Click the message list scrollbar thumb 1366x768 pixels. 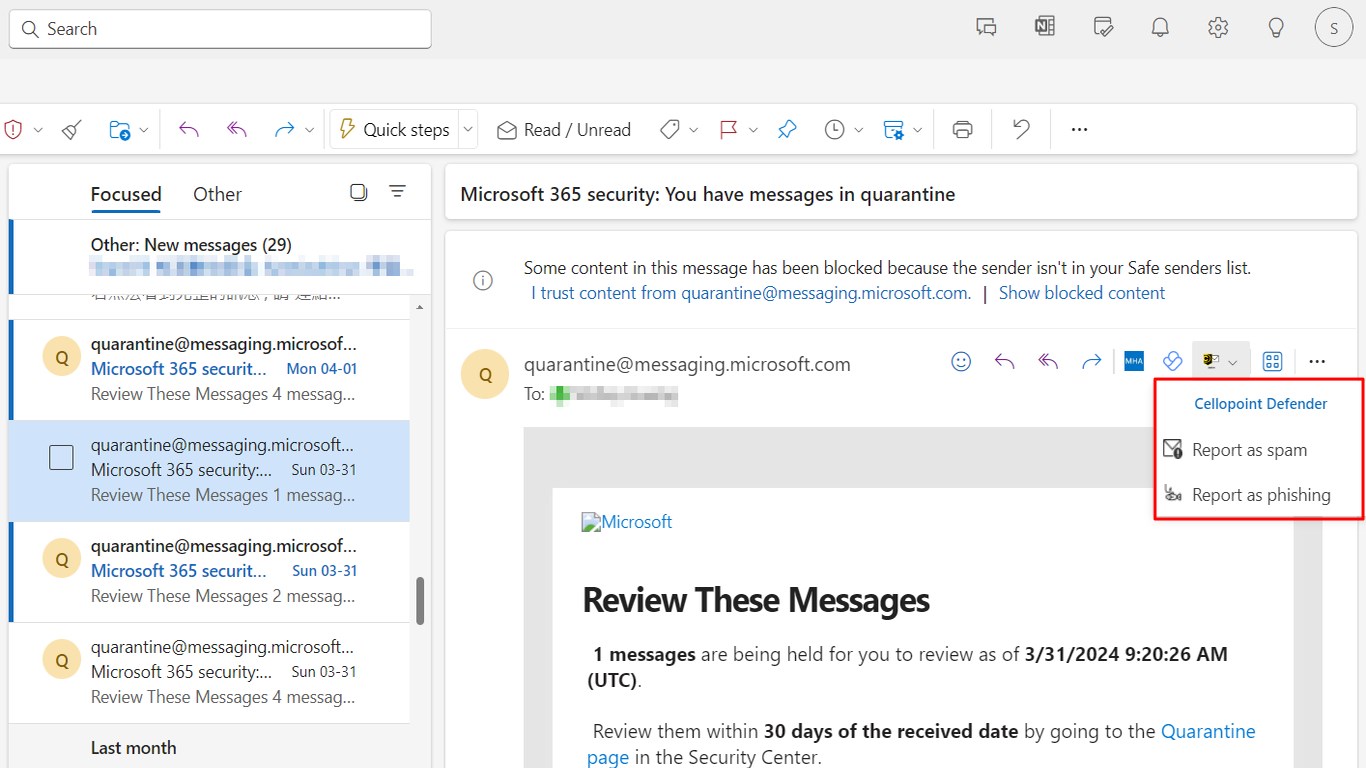[420, 600]
